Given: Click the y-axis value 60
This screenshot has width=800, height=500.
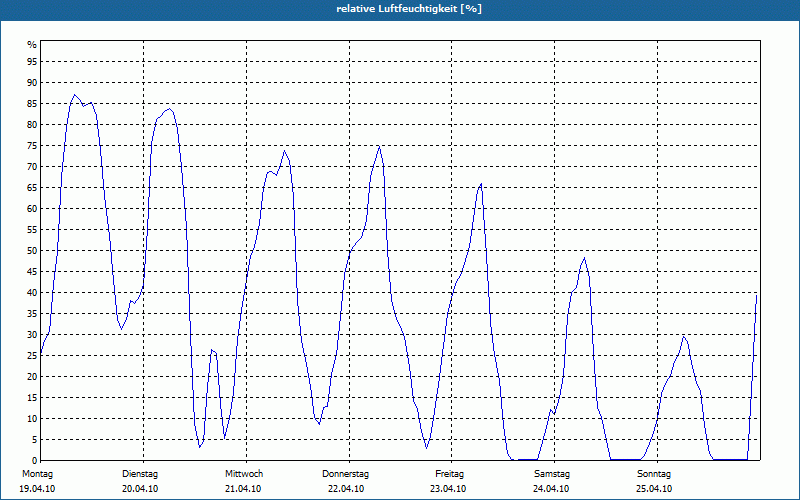Looking at the screenshot, I should 32,208.
